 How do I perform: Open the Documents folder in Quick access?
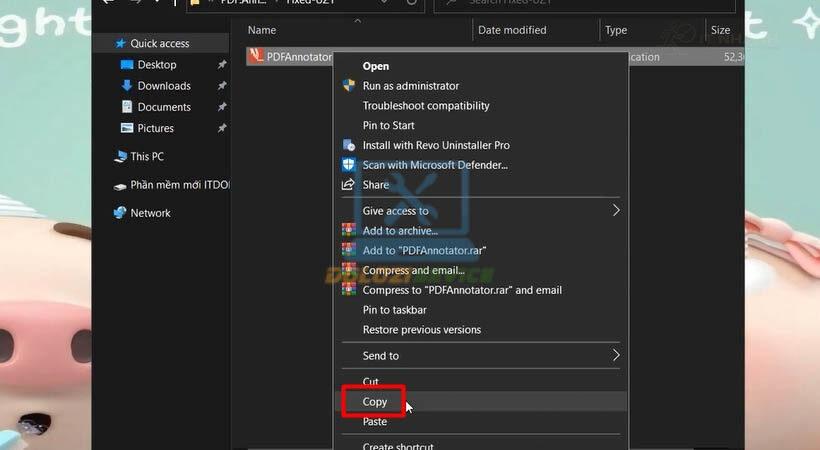pos(164,107)
